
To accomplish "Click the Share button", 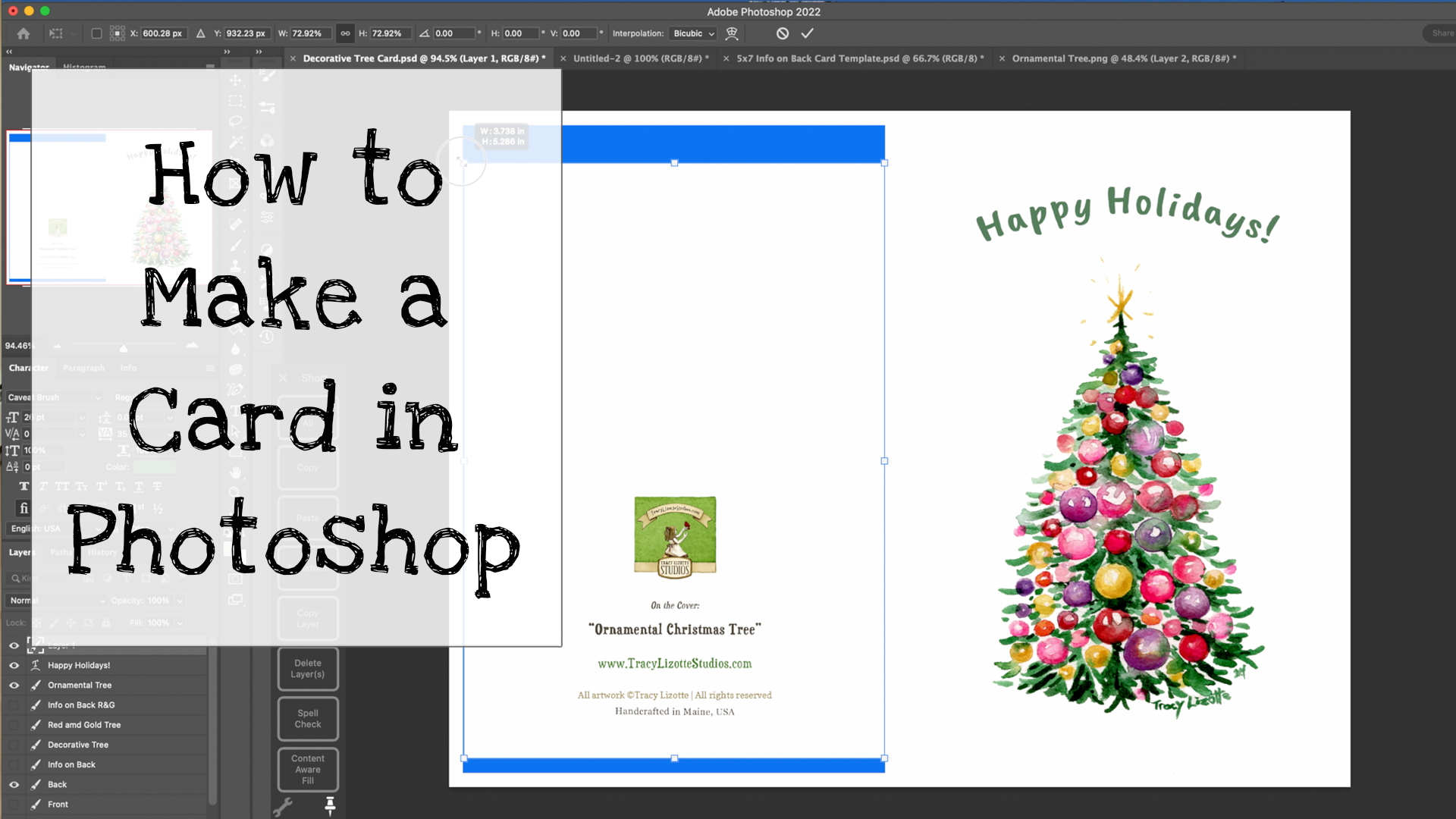I will tap(1440, 33).
